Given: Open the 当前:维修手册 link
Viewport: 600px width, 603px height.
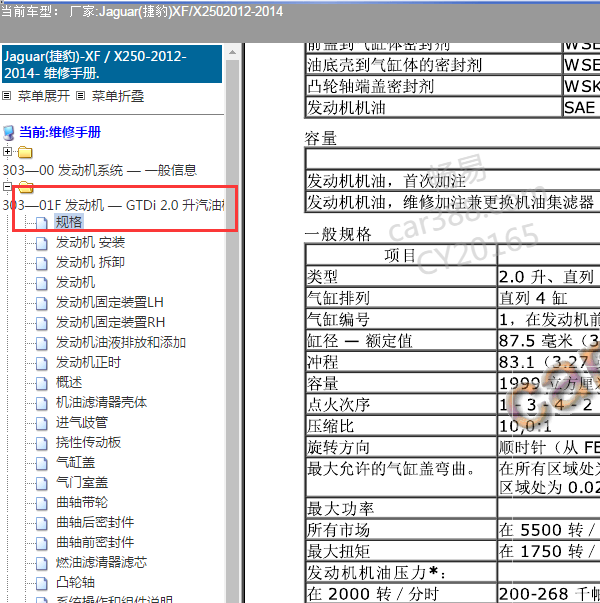Looking at the screenshot, I should (x=60, y=132).
